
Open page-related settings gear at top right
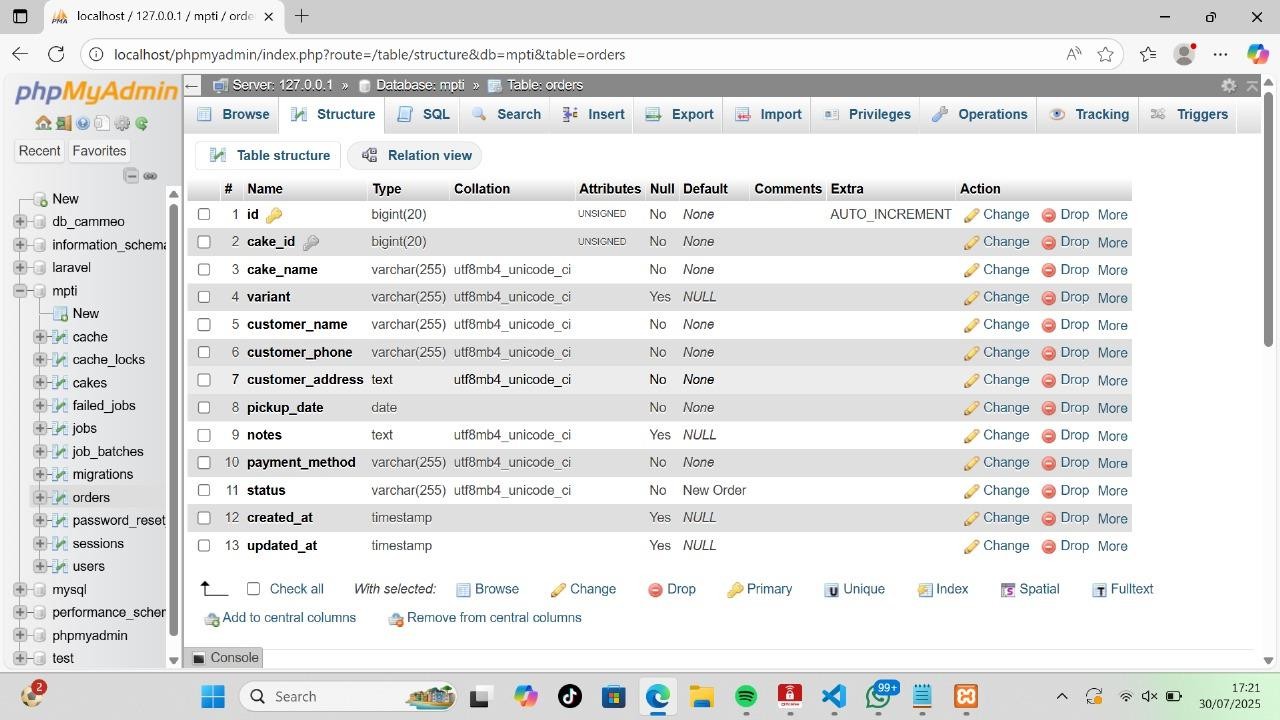click(x=1228, y=85)
